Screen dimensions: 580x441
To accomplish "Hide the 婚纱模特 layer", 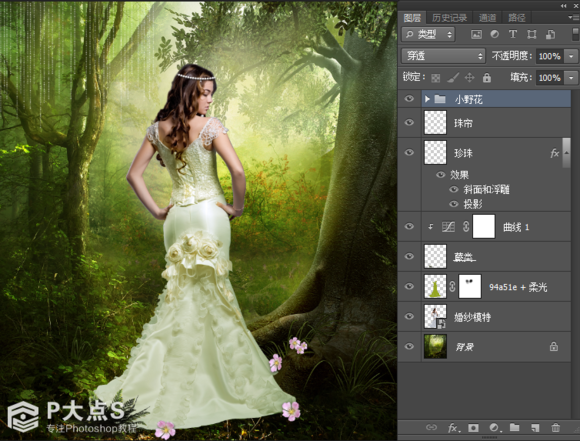I will pos(409,316).
